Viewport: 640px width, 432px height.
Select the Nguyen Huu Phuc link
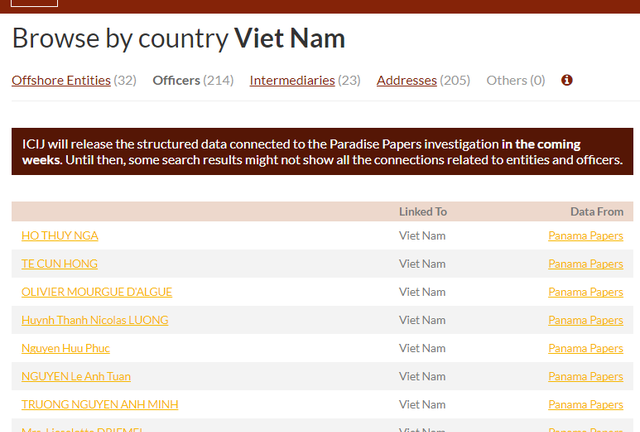click(x=65, y=348)
